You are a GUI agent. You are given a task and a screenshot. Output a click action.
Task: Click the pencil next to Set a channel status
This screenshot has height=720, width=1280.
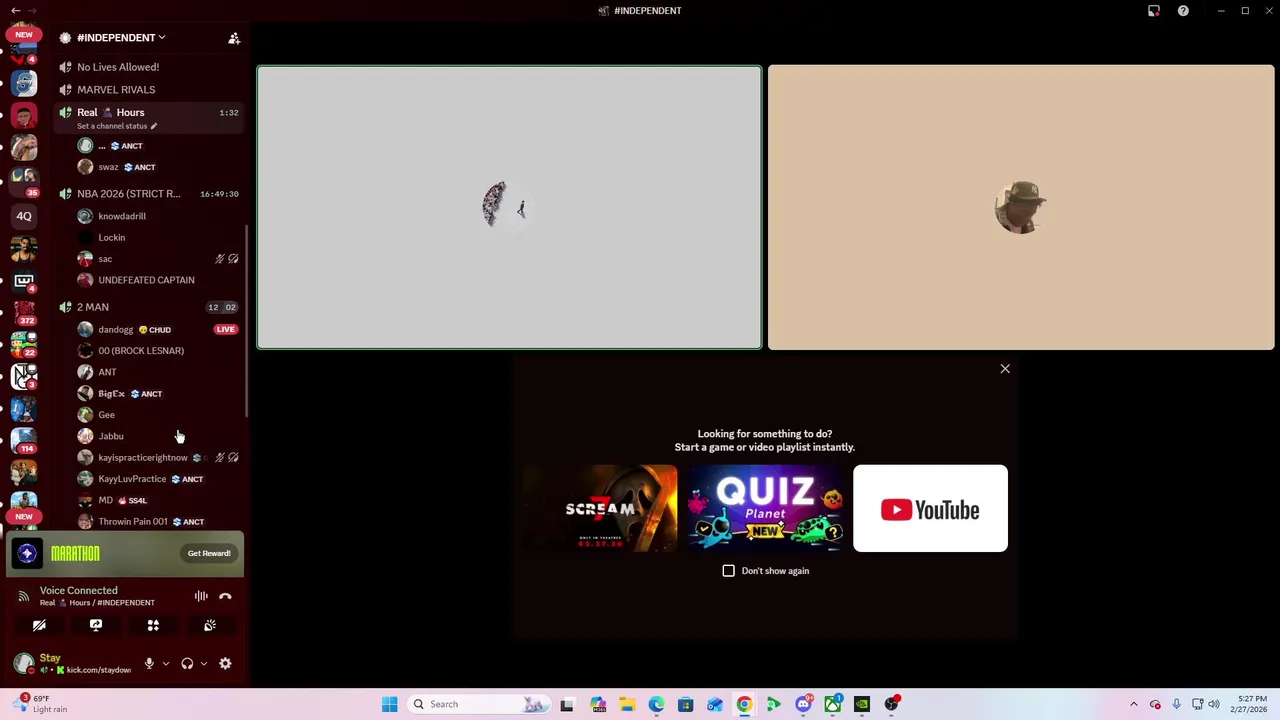(154, 126)
